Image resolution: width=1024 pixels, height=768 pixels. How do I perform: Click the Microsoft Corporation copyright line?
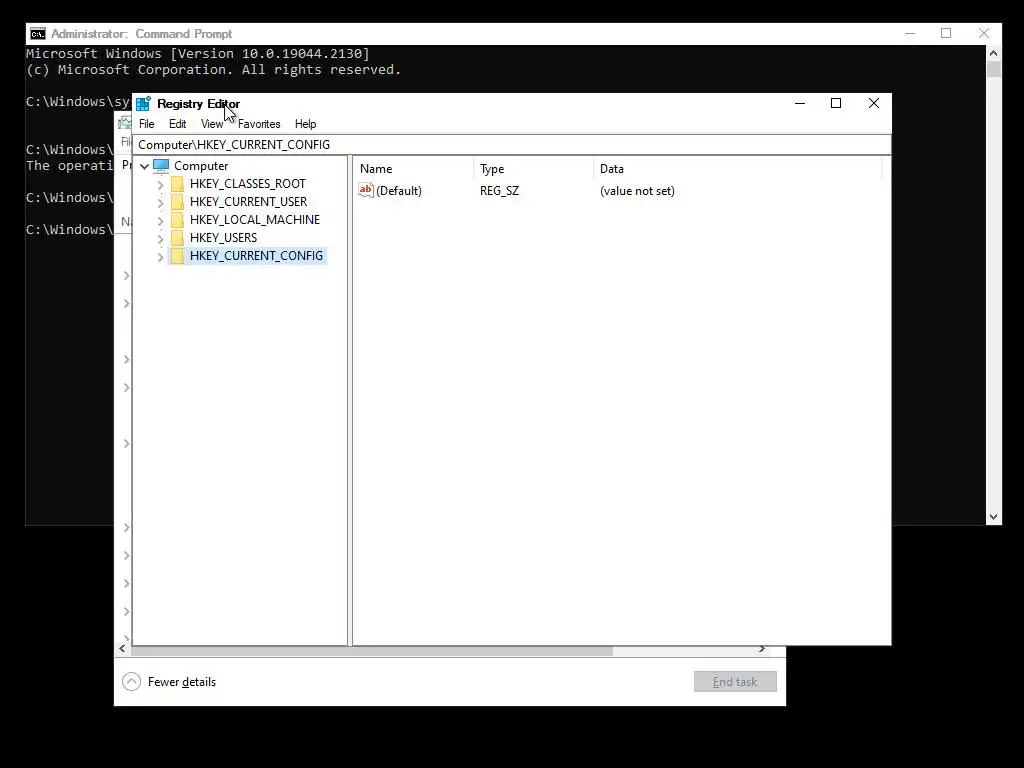[x=214, y=69]
